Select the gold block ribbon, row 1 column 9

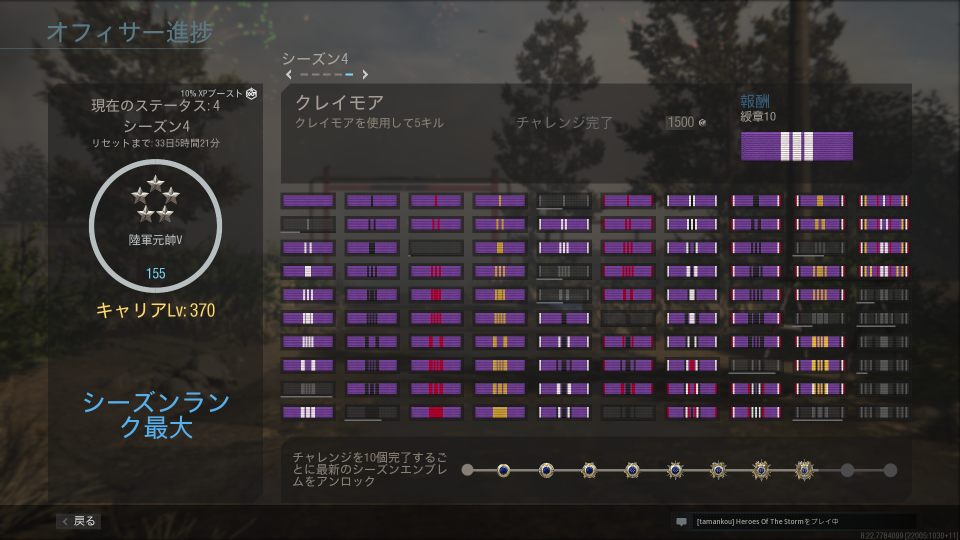[820, 201]
